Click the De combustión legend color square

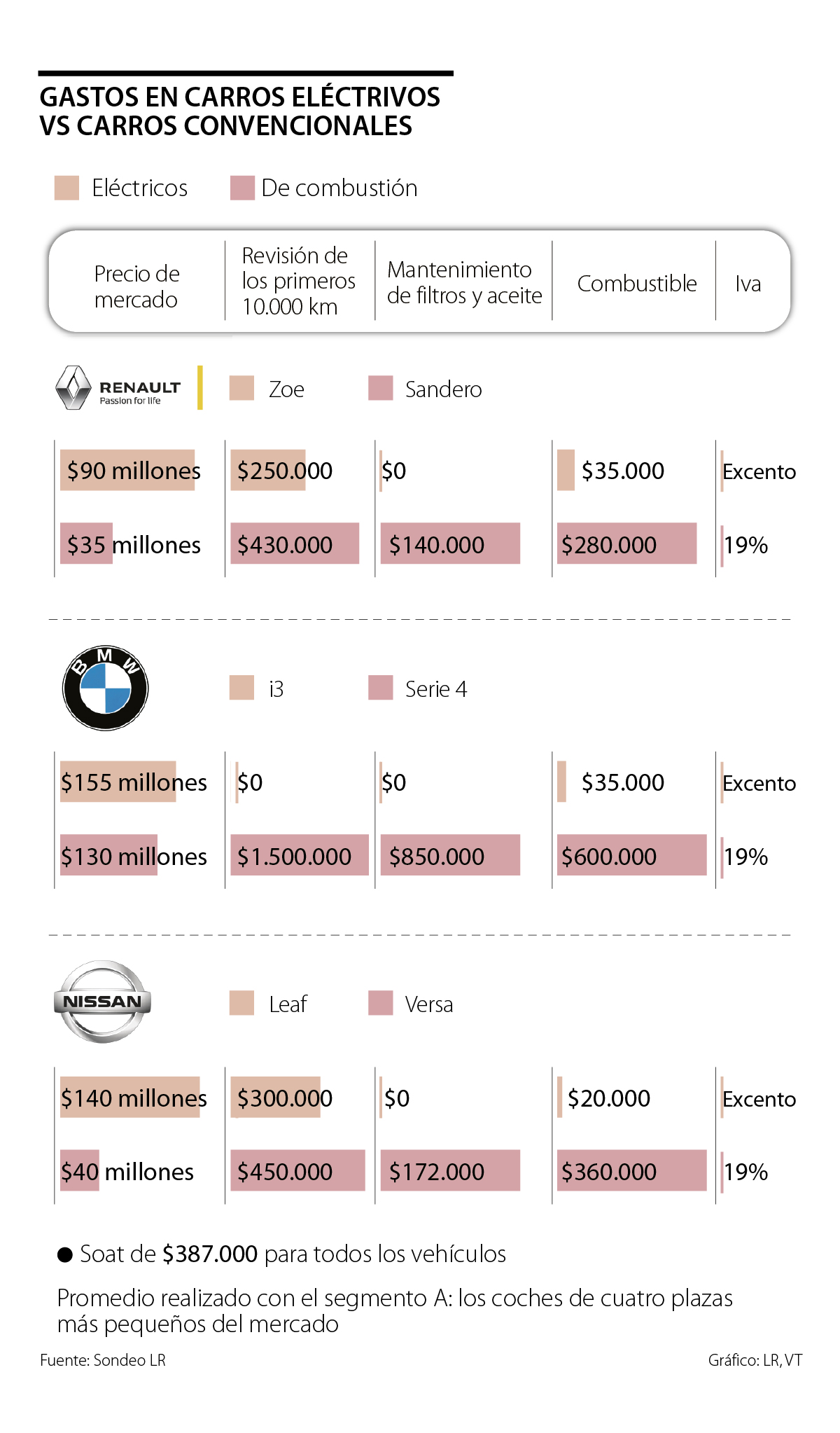pyautogui.click(x=242, y=188)
